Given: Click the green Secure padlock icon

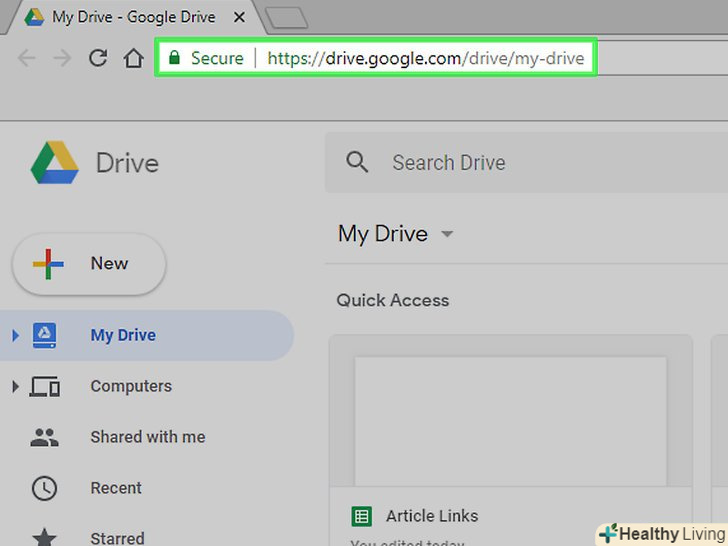Looking at the screenshot, I should [x=175, y=58].
